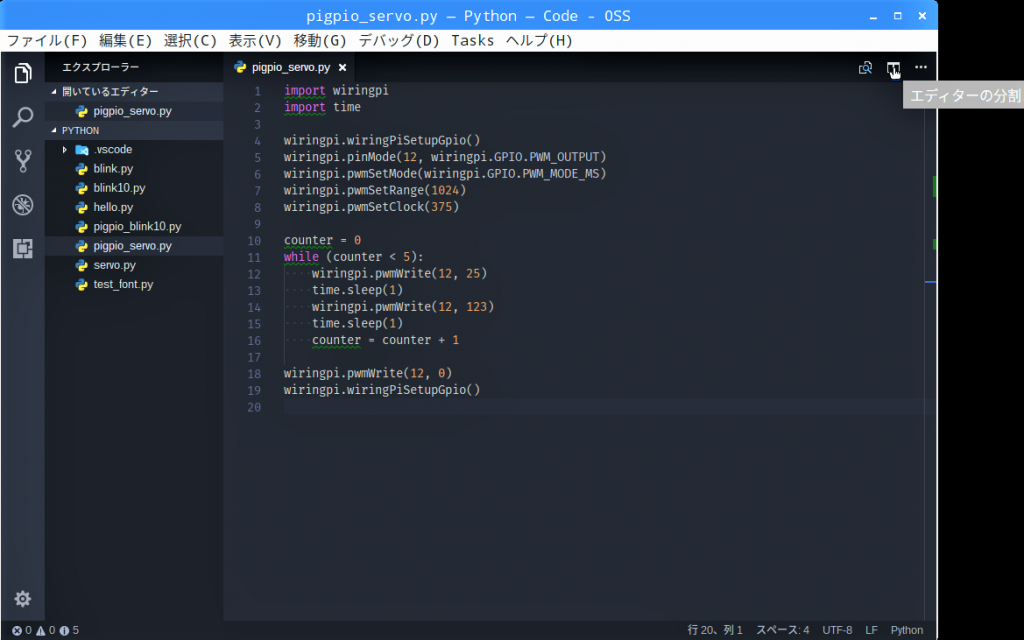
Task: Open blink10.py in the explorer
Action: [x=119, y=188]
